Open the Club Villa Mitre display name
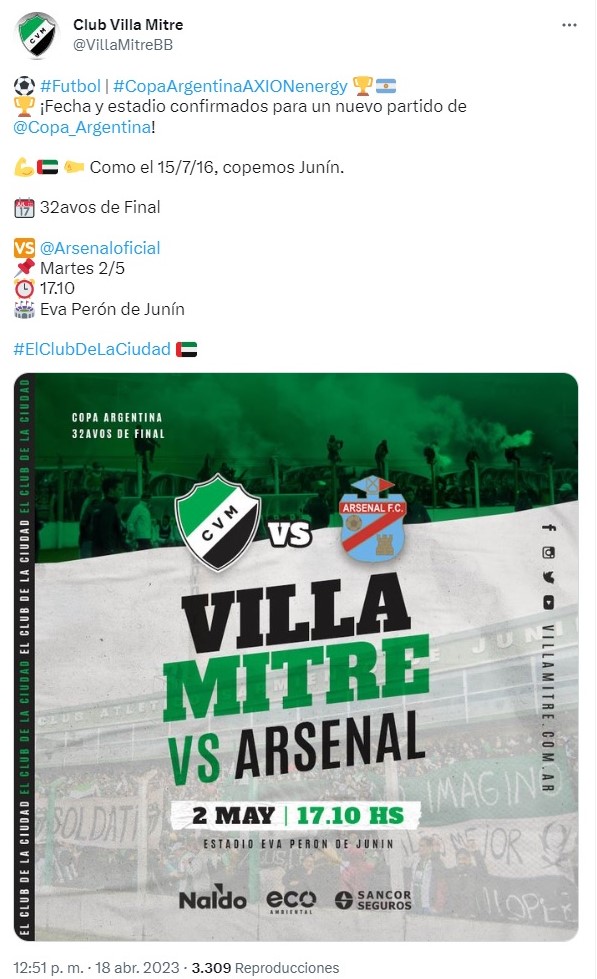This screenshot has width=597, height=979. pos(128,25)
